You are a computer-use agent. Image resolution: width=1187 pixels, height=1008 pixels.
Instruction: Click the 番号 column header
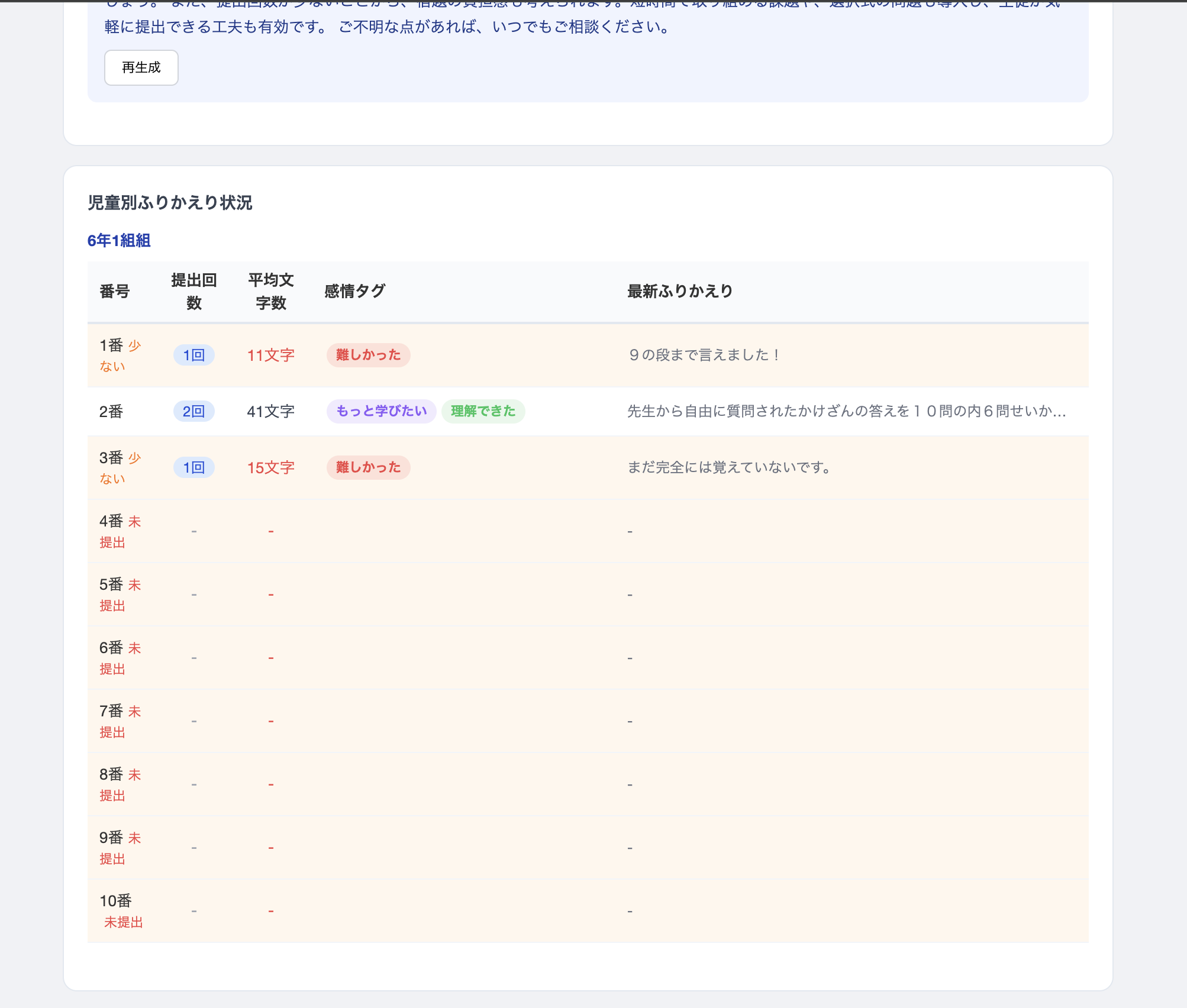(115, 292)
